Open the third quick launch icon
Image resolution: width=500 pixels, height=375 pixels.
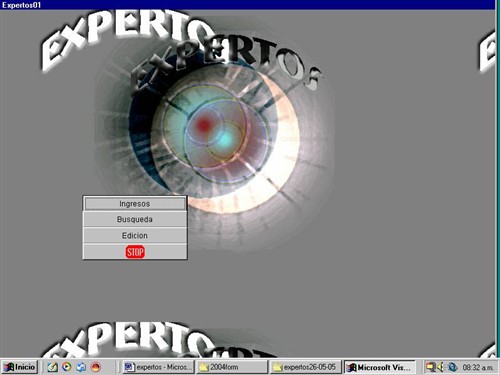tap(81, 367)
